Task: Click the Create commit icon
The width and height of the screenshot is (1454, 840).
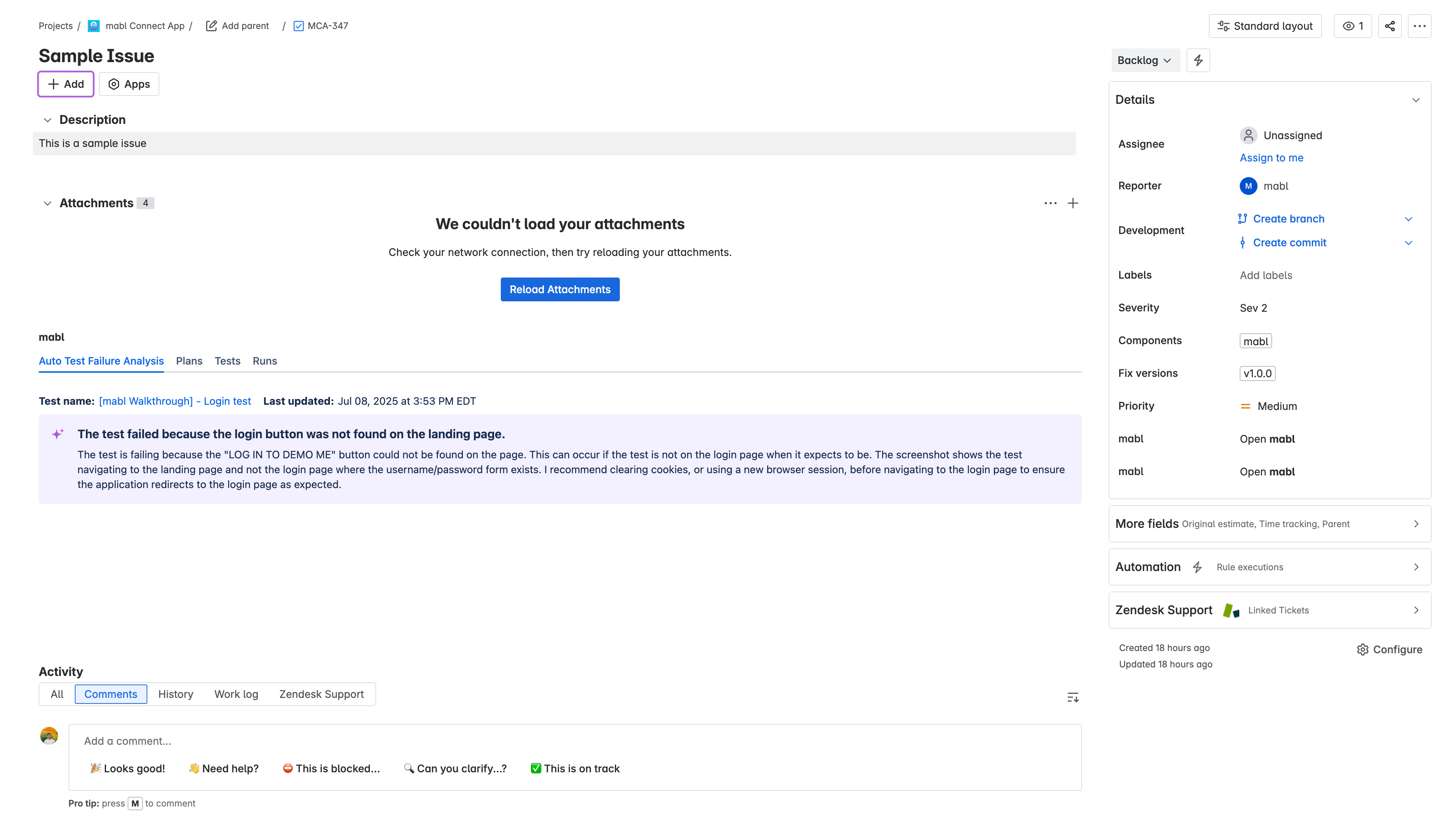Action: point(1242,243)
